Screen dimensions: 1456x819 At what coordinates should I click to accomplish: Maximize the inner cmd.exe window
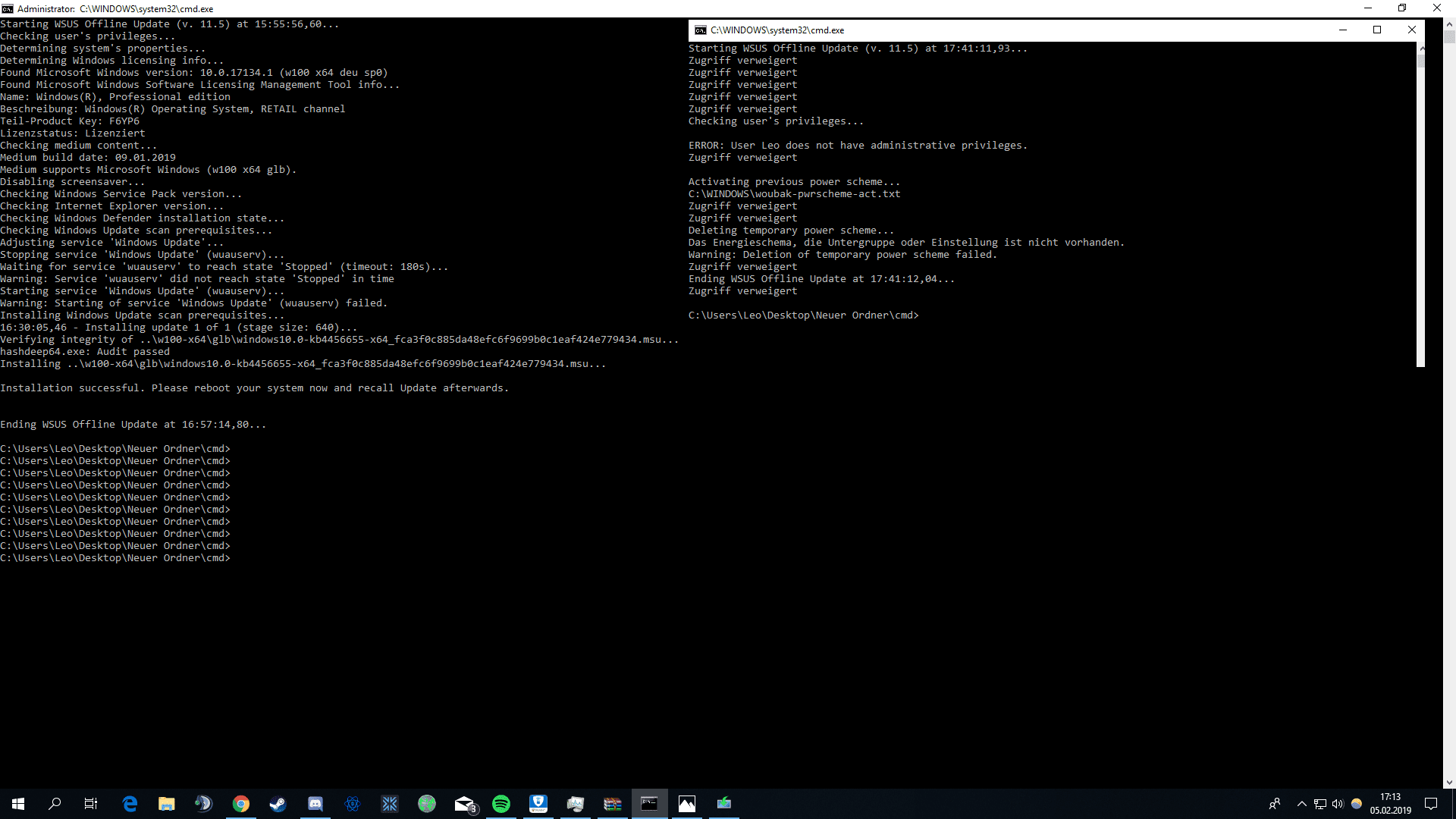coord(1377,30)
